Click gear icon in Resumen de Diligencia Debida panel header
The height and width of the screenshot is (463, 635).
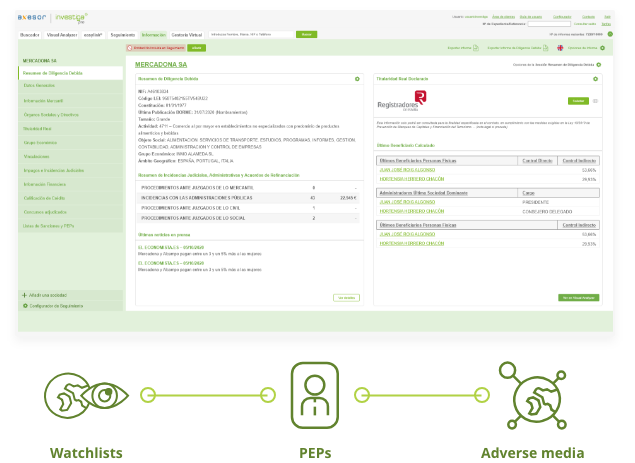357,79
